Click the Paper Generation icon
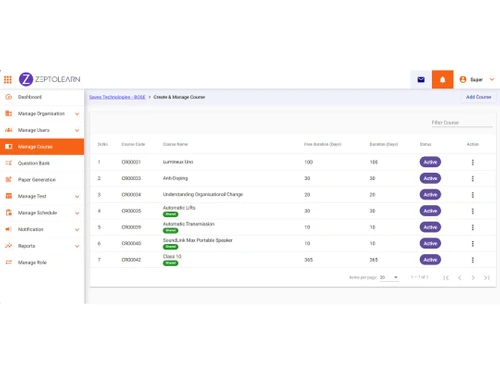The width and height of the screenshot is (500, 375). point(9,180)
